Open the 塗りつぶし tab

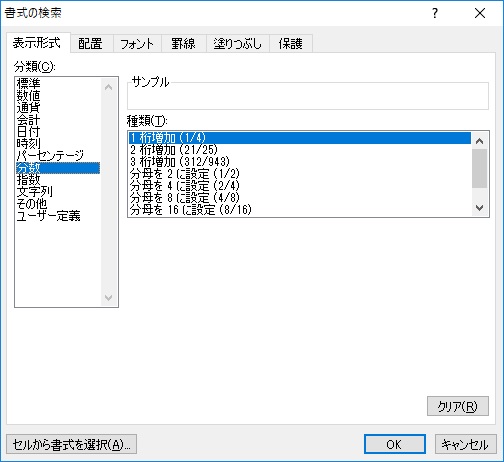point(237,44)
